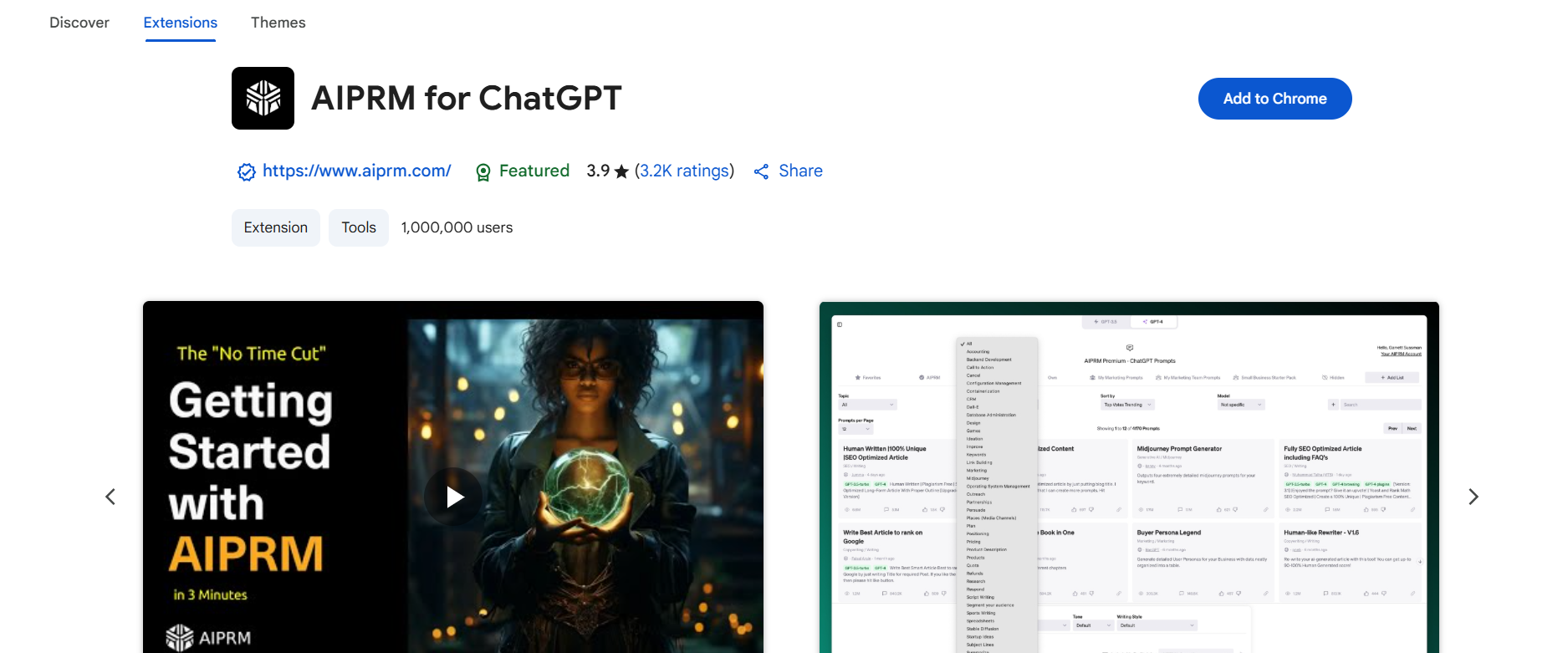
Task: Open the AIPRM prompts dashboard screenshot
Action: [x=1129, y=477]
